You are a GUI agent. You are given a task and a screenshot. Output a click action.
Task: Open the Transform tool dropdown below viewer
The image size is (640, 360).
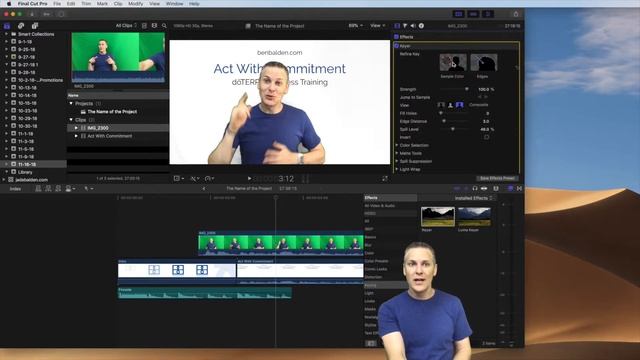[x=179, y=178]
